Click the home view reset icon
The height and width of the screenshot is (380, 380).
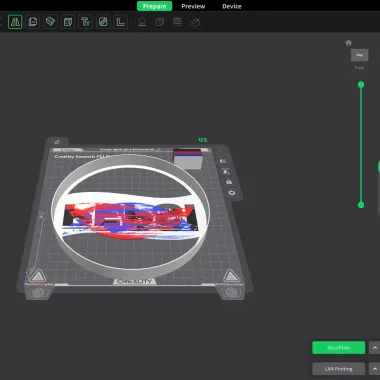[x=348, y=43]
